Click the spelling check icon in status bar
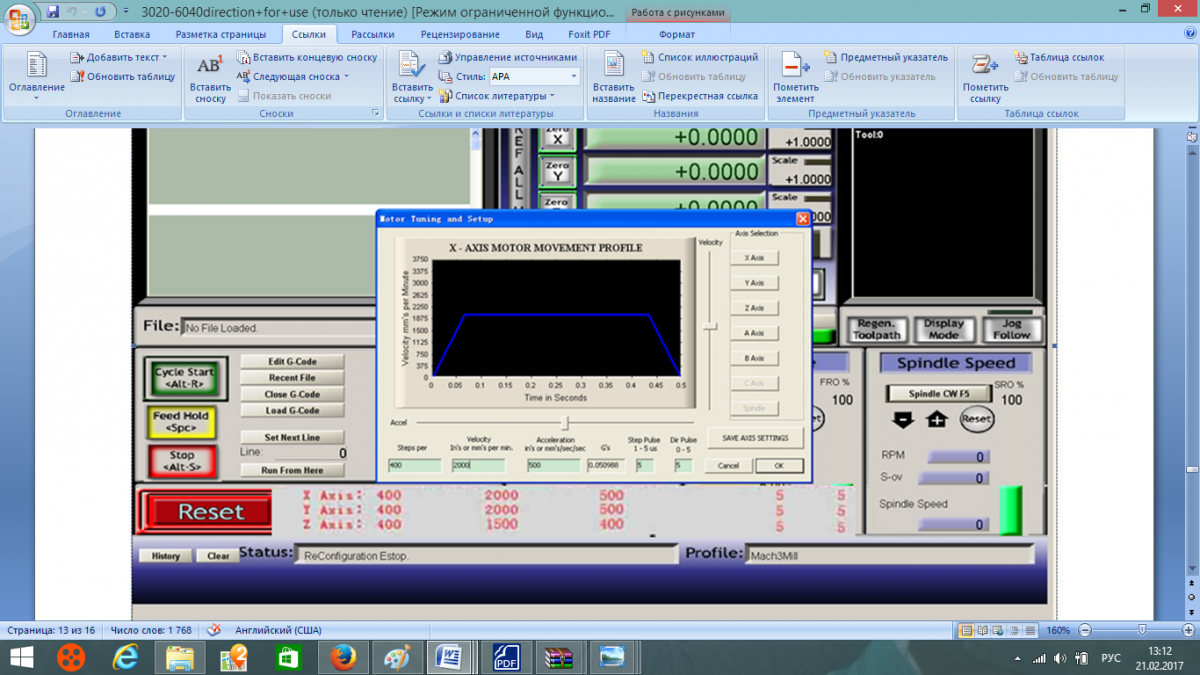The width and height of the screenshot is (1200, 675). [213, 631]
